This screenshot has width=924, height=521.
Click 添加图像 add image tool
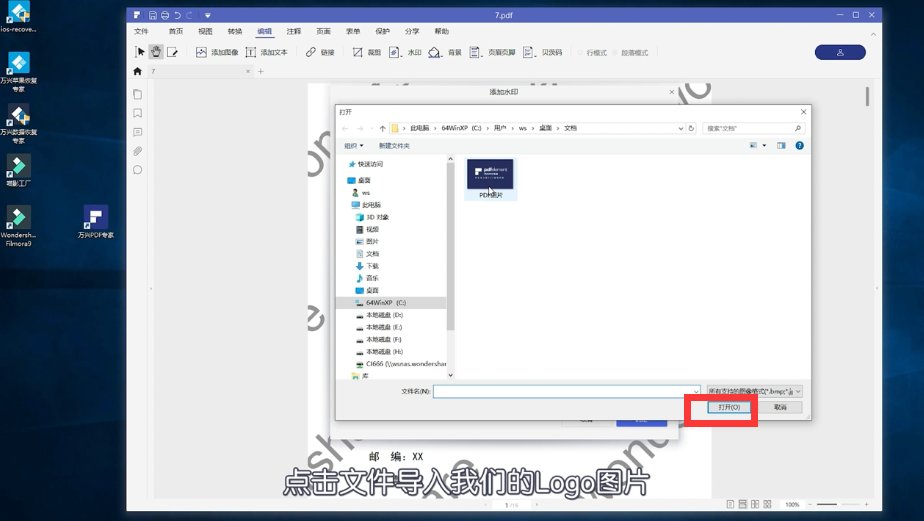(x=217, y=52)
